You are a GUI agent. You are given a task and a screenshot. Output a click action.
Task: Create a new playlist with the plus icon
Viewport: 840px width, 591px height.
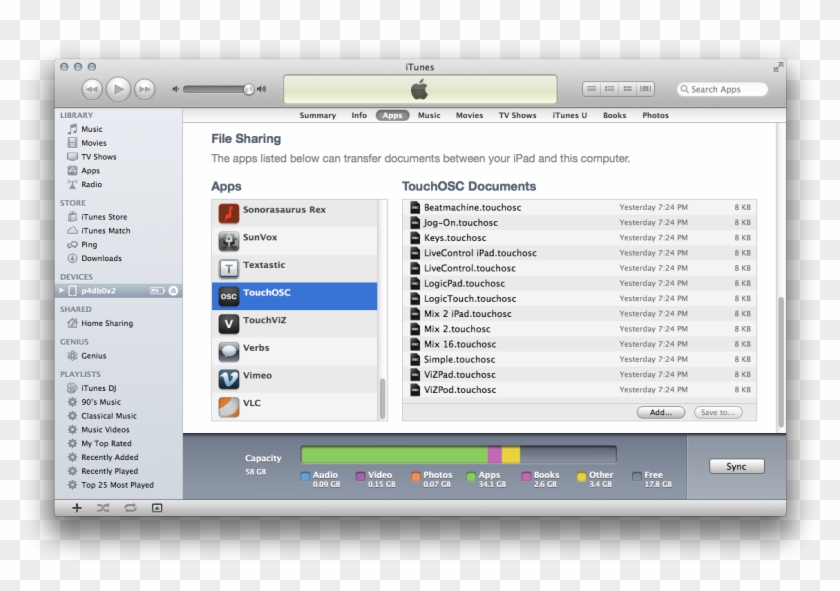click(77, 508)
